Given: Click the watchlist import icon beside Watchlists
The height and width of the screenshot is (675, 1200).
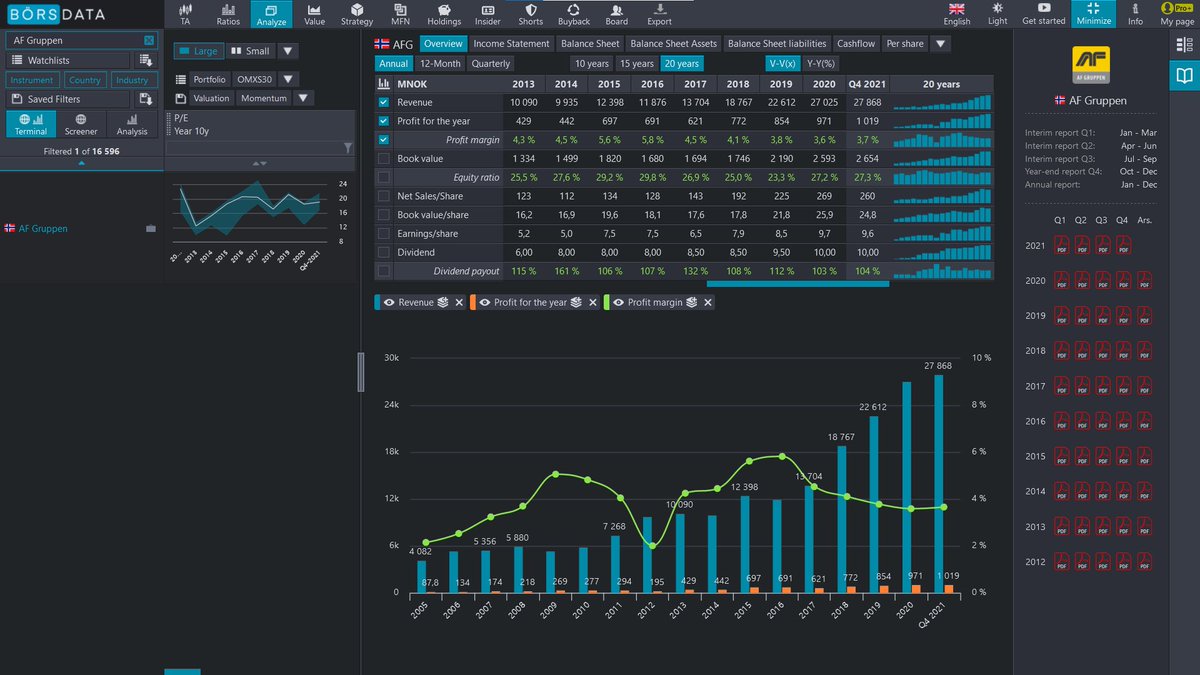Looking at the screenshot, I should point(145,61).
